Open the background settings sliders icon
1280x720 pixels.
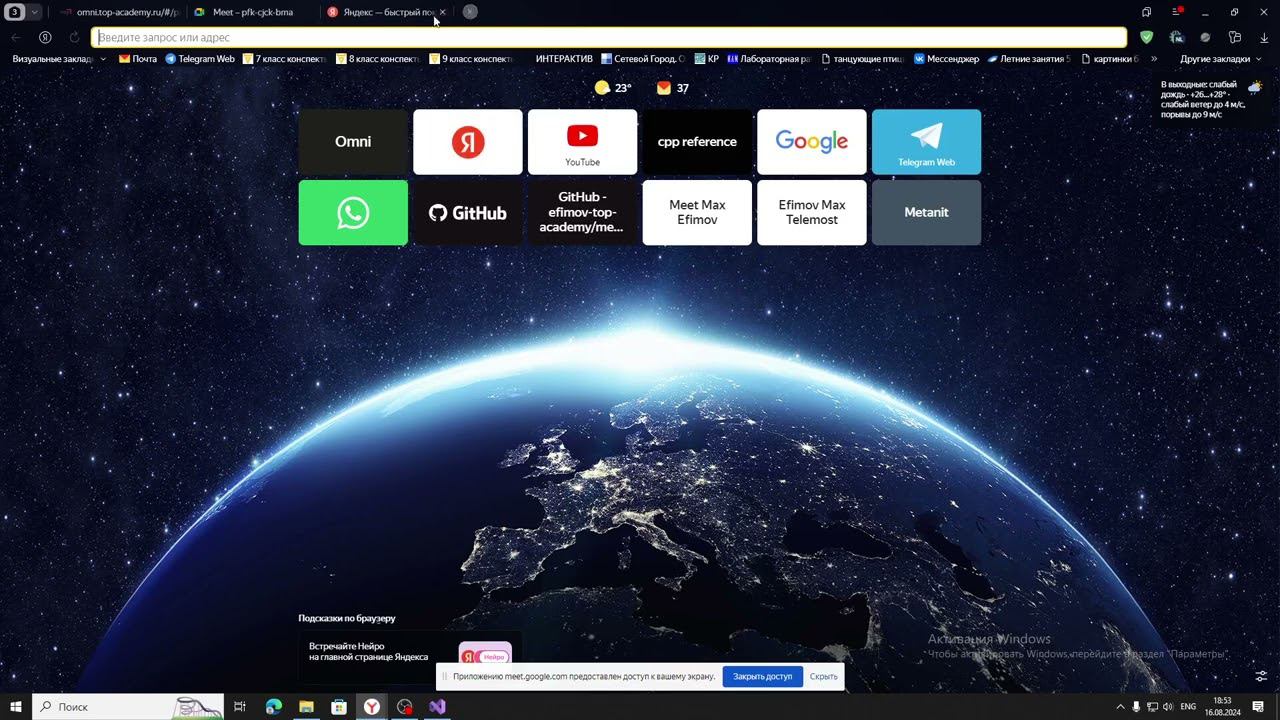[x=1261, y=676]
